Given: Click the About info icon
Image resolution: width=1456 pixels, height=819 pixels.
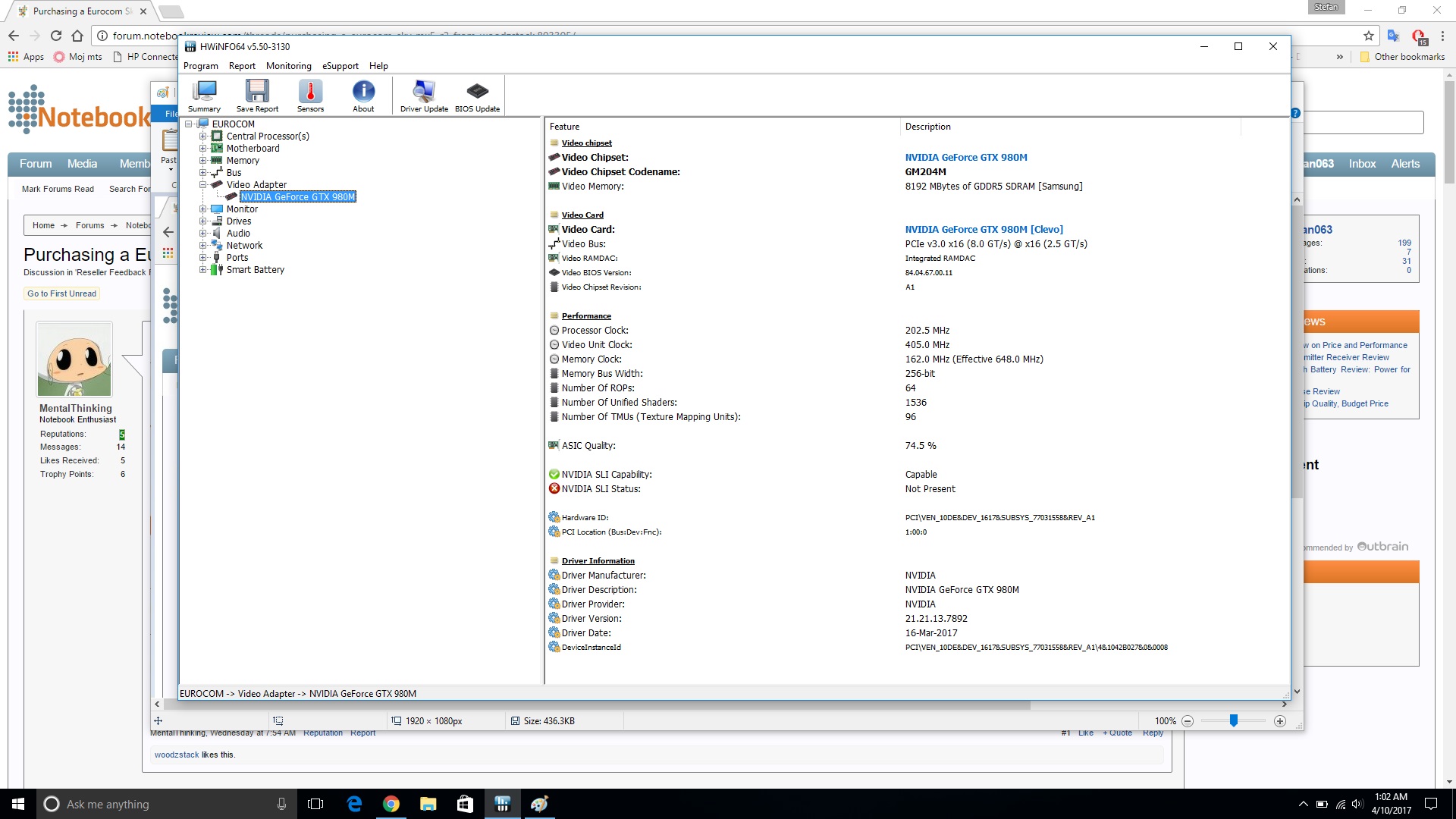Looking at the screenshot, I should coord(363,96).
